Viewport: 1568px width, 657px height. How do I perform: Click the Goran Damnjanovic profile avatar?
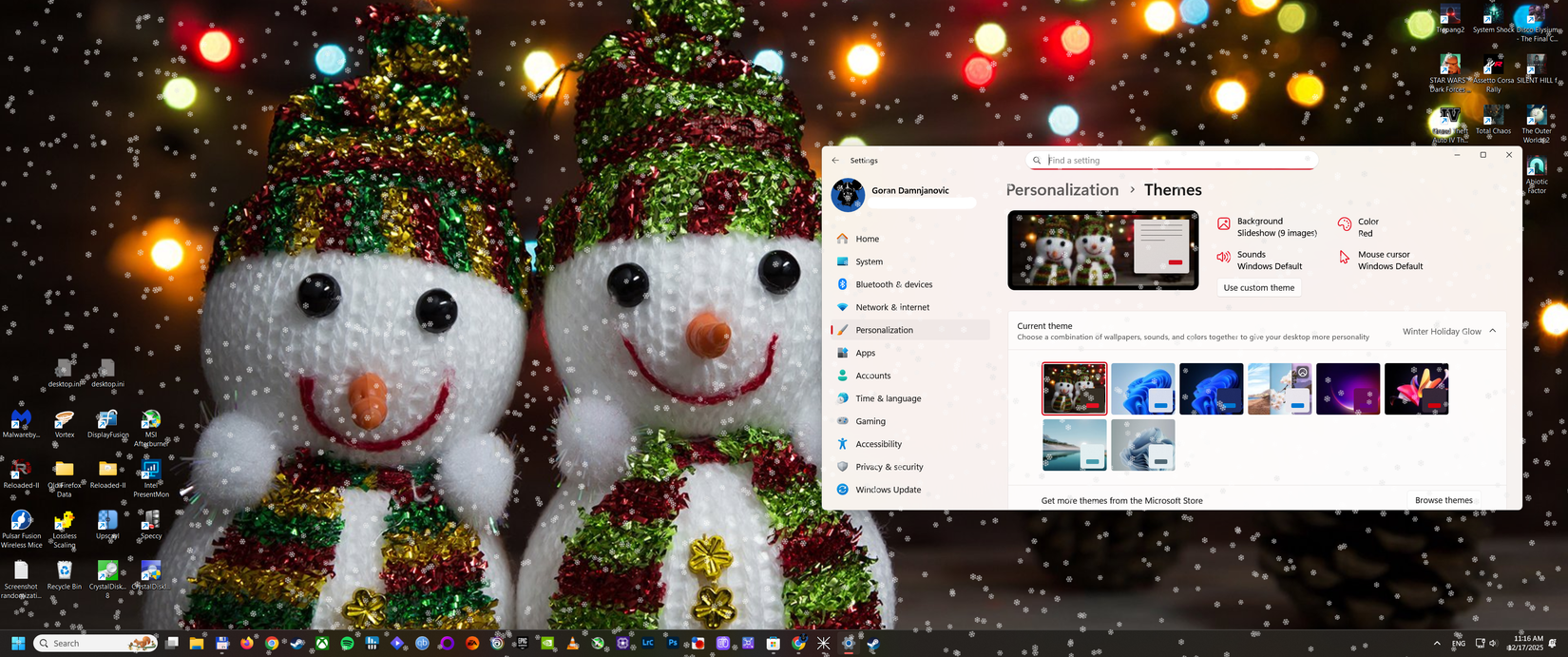coord(848,195)
